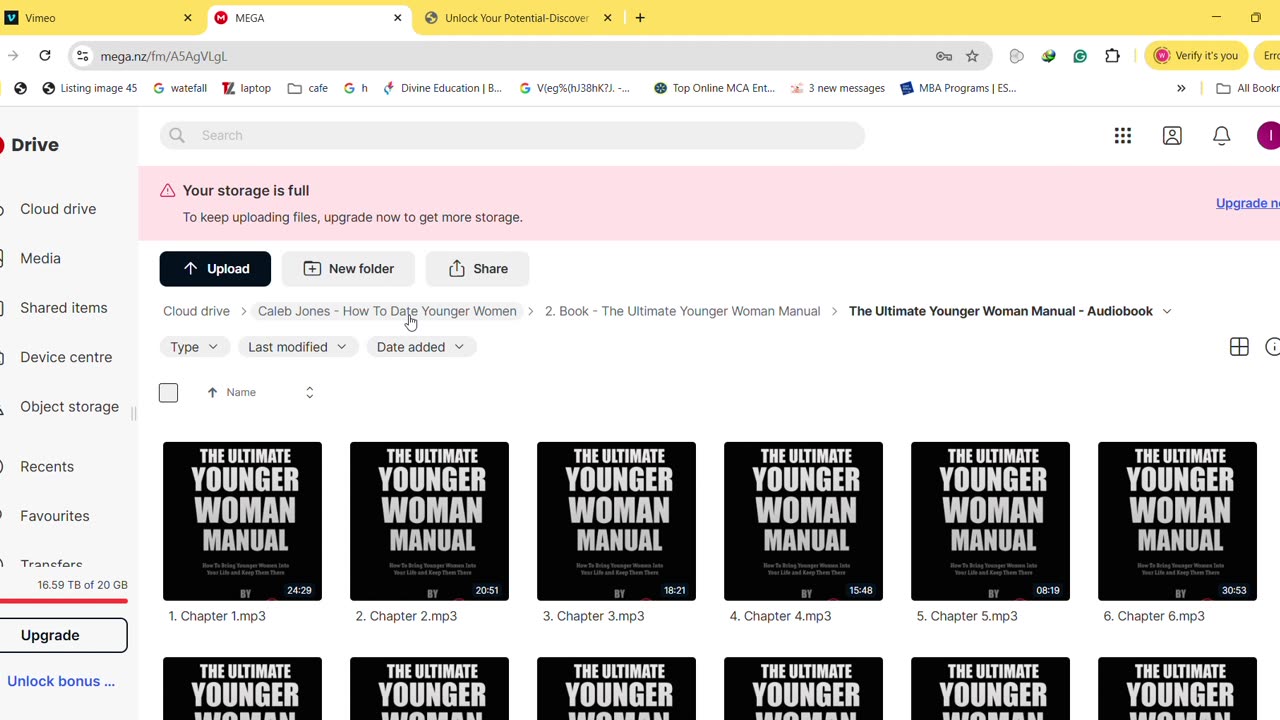1280x720 pixels.
Task: Close the Unlock Your Potential tab
Action: [607, 18]
